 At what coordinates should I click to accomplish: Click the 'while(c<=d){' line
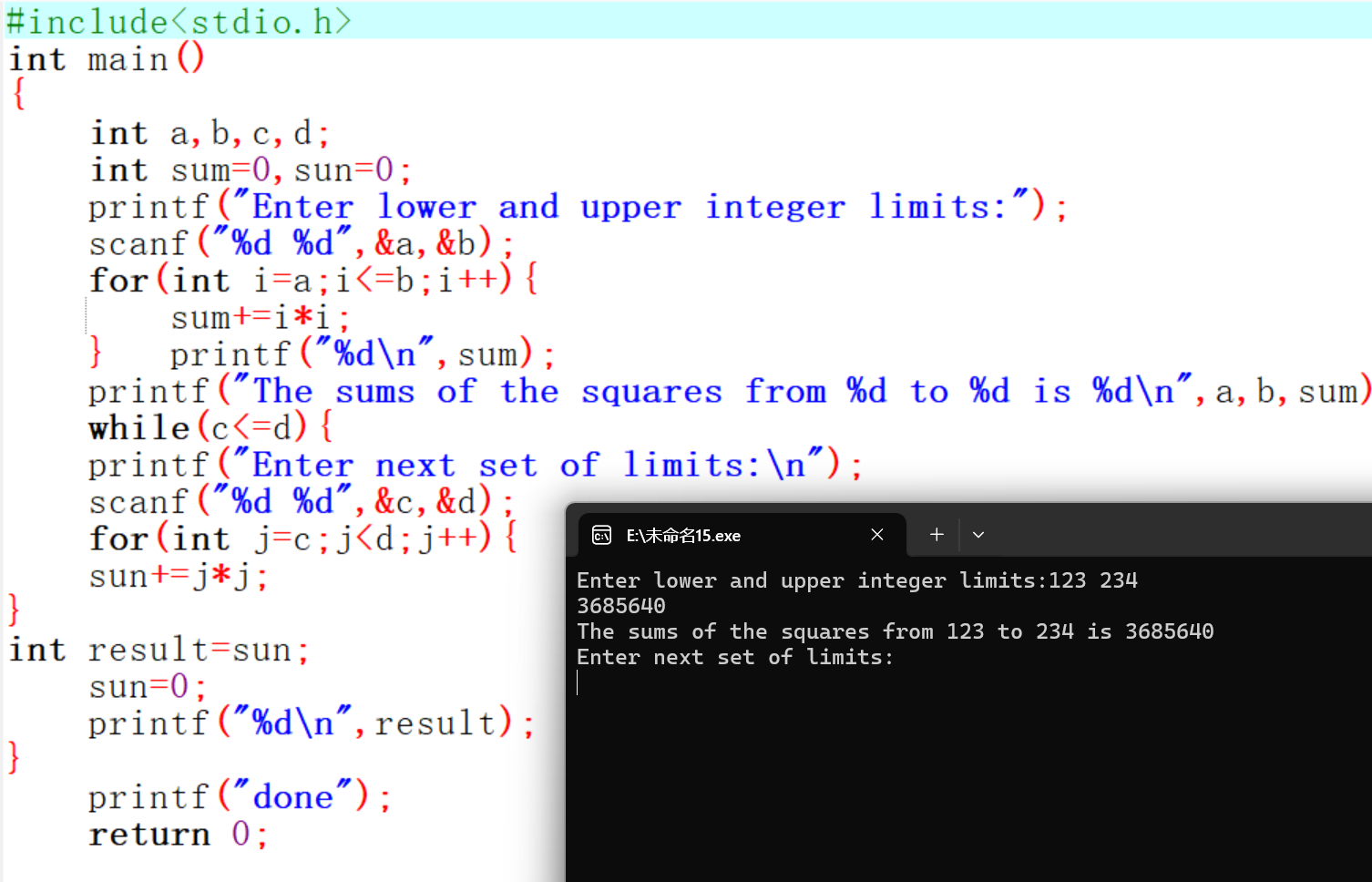(211, 427)
